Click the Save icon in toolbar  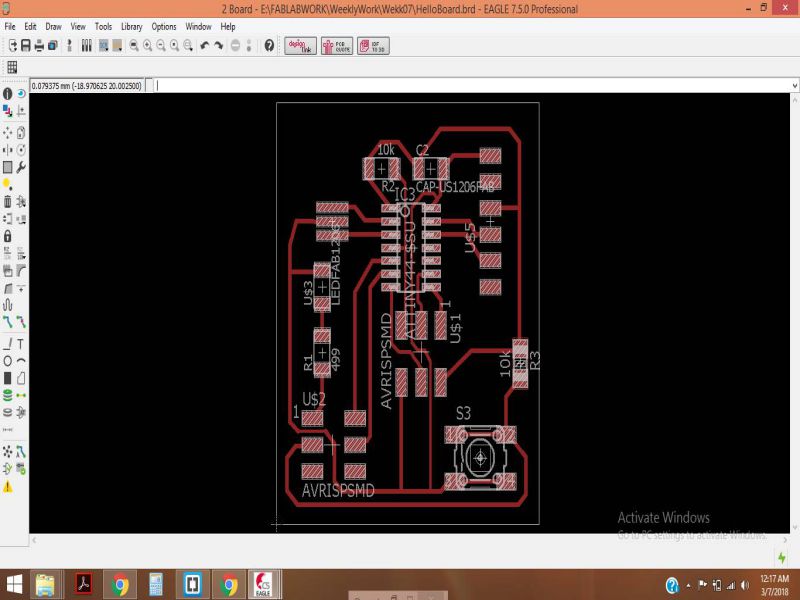point(26,45)
